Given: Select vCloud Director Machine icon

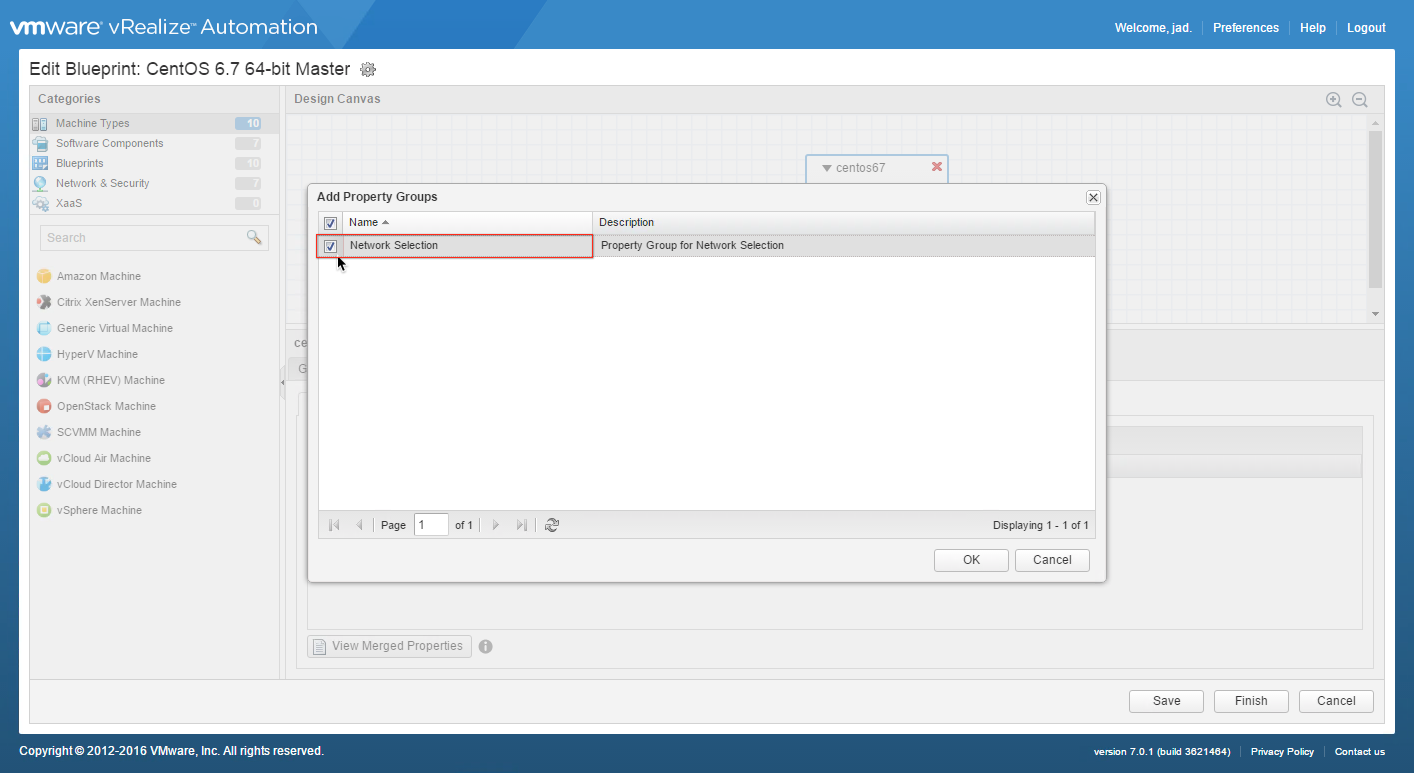Looking at the screenshot, I should [44, 484].
